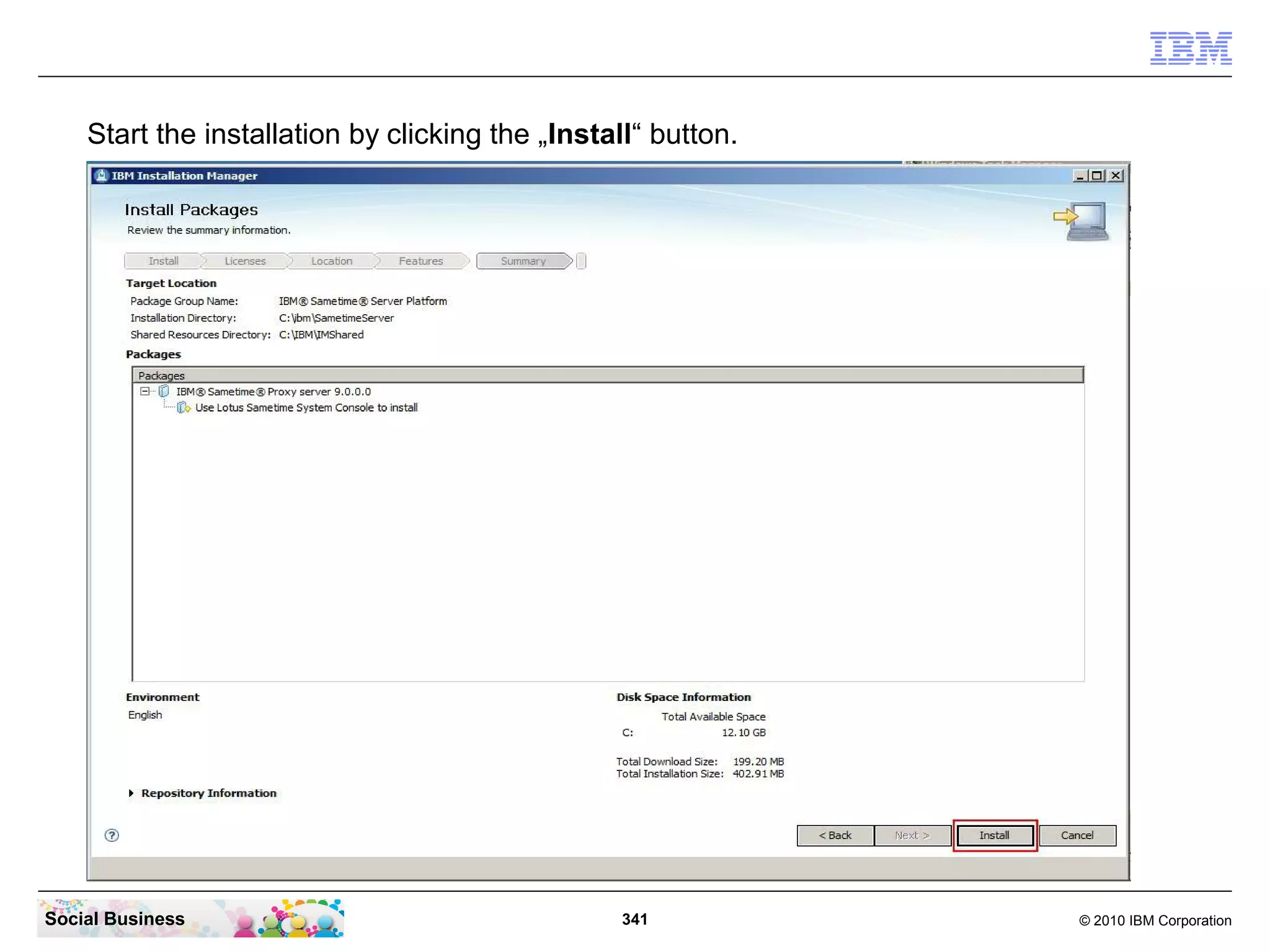The height and width of the screenshot is (952, 1270).
Task: Select the Lotus Sametime System Console feature icon
Action: (184, 407)
